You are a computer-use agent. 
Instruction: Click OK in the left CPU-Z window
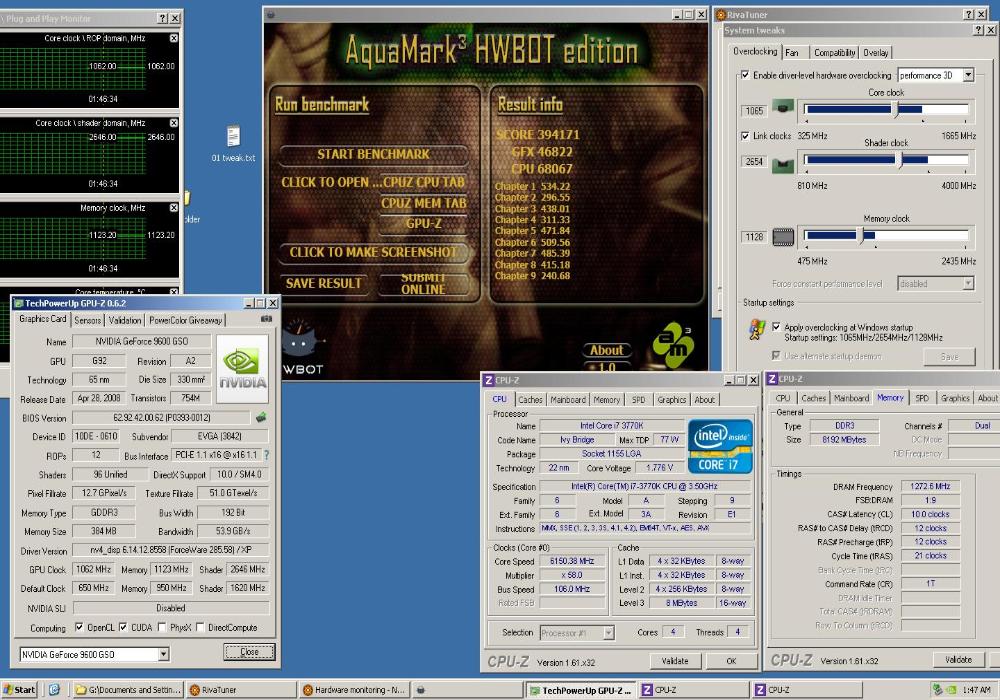coord(732,661)
